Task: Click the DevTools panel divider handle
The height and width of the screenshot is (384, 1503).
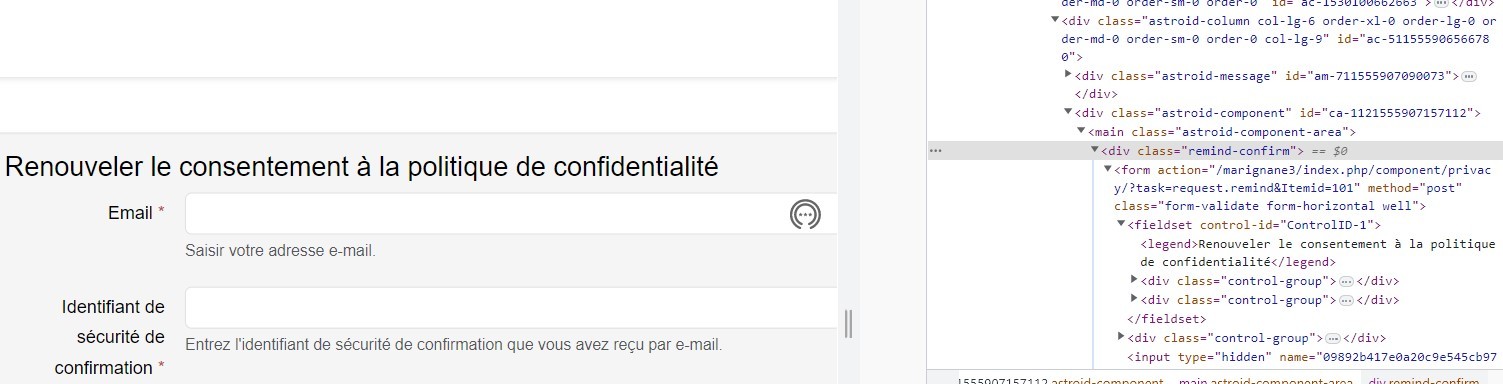Action: point(848,323)
